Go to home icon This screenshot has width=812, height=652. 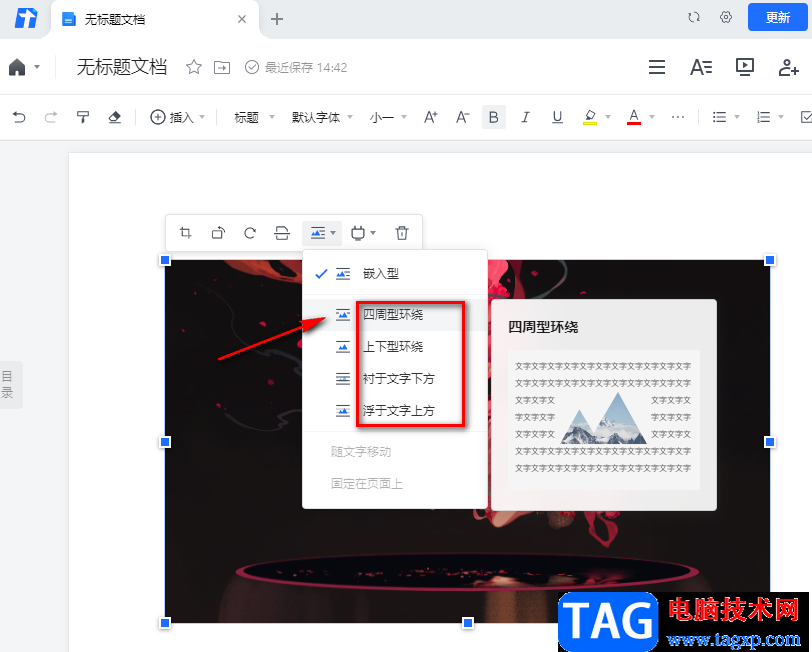(x=17, y=67)
